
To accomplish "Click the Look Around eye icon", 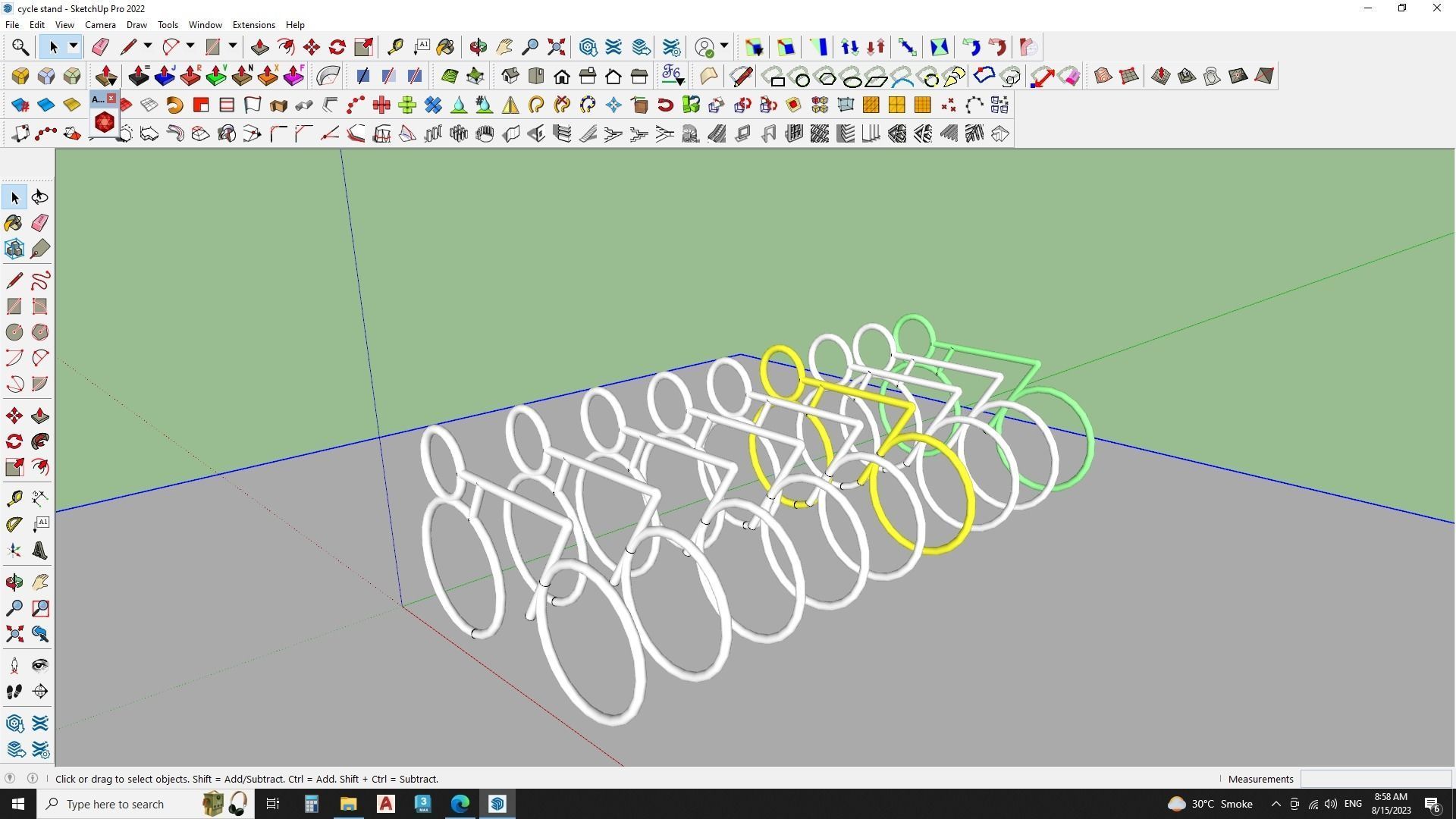I will (40, 666).
